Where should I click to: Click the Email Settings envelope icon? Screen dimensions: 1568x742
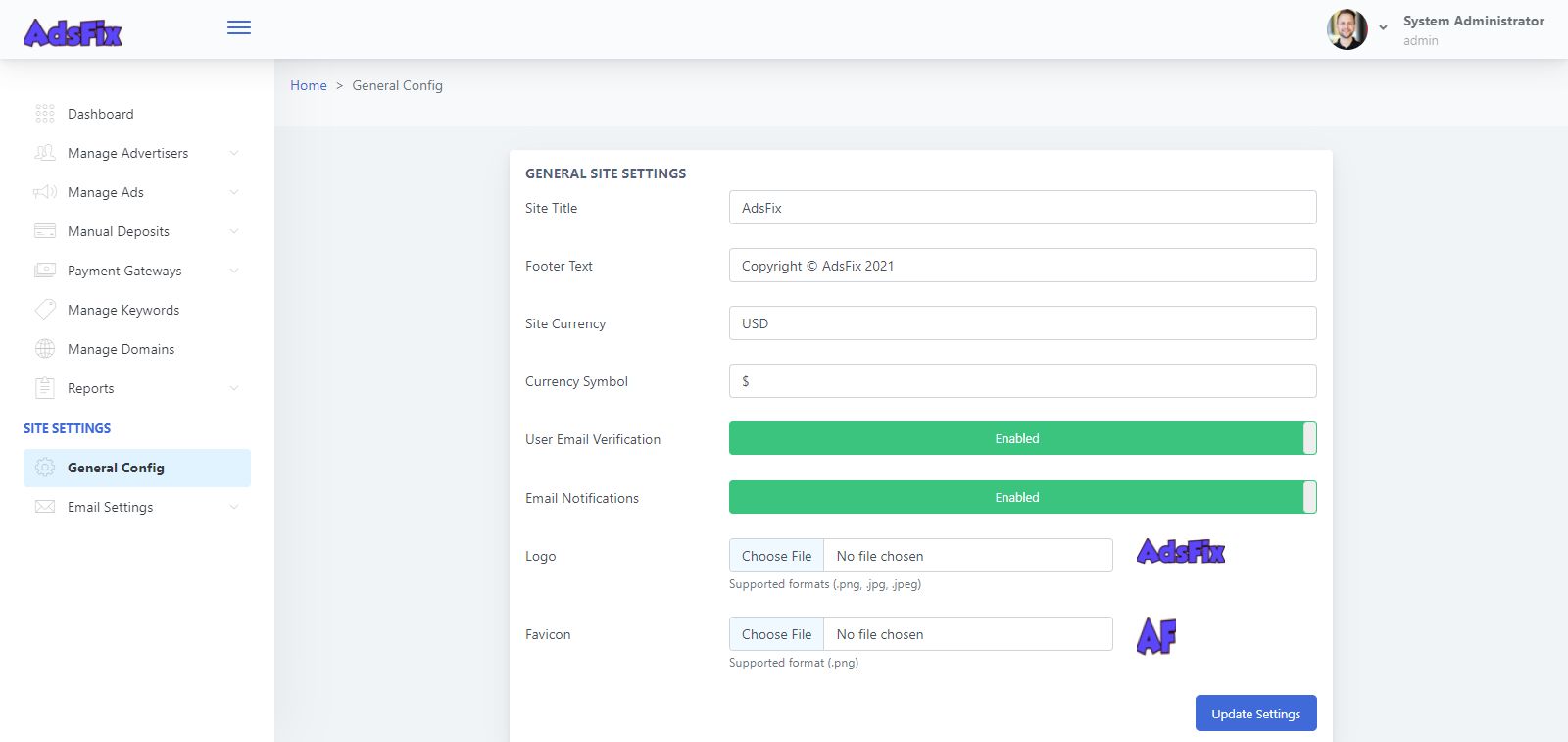[x=45, y=507]
